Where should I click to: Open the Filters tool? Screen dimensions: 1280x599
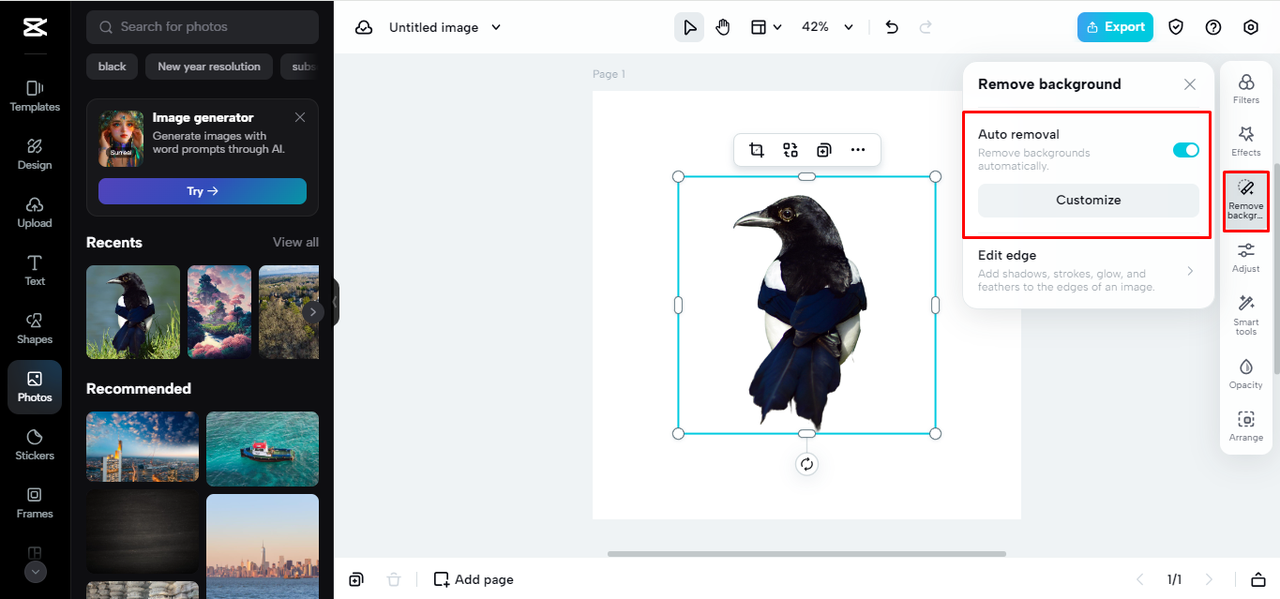[x=1246, y=88]
